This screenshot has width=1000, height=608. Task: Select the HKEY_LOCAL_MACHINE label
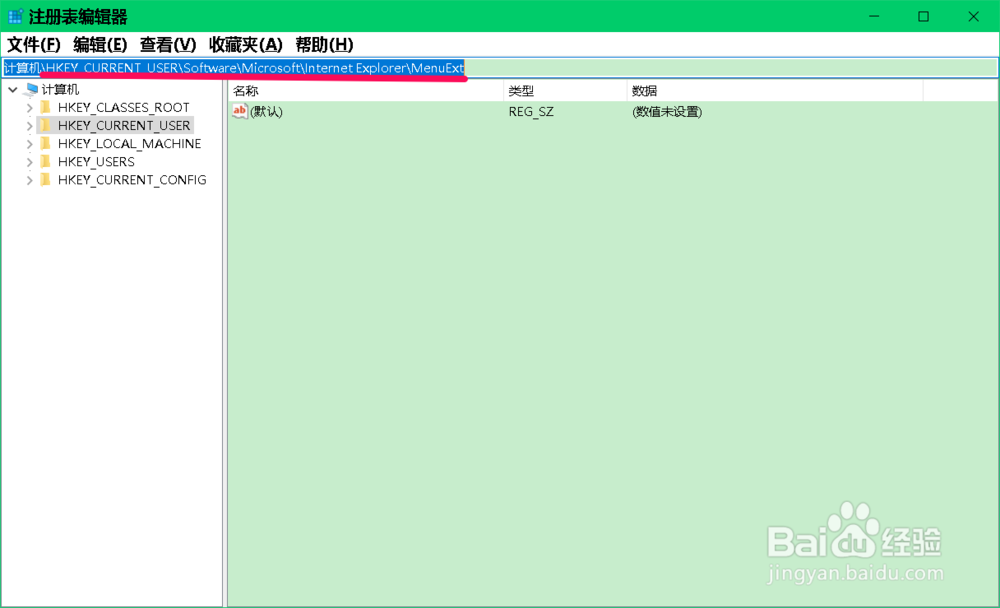[129, 144]
